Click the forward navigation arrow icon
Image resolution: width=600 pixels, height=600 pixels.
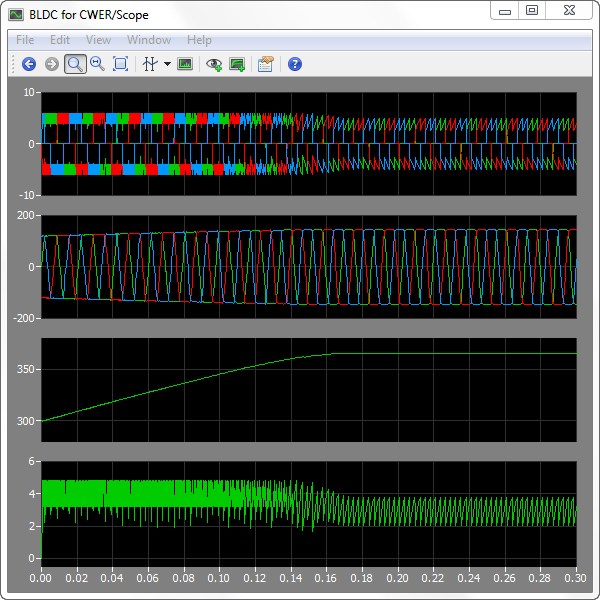[x=51, y=64]
